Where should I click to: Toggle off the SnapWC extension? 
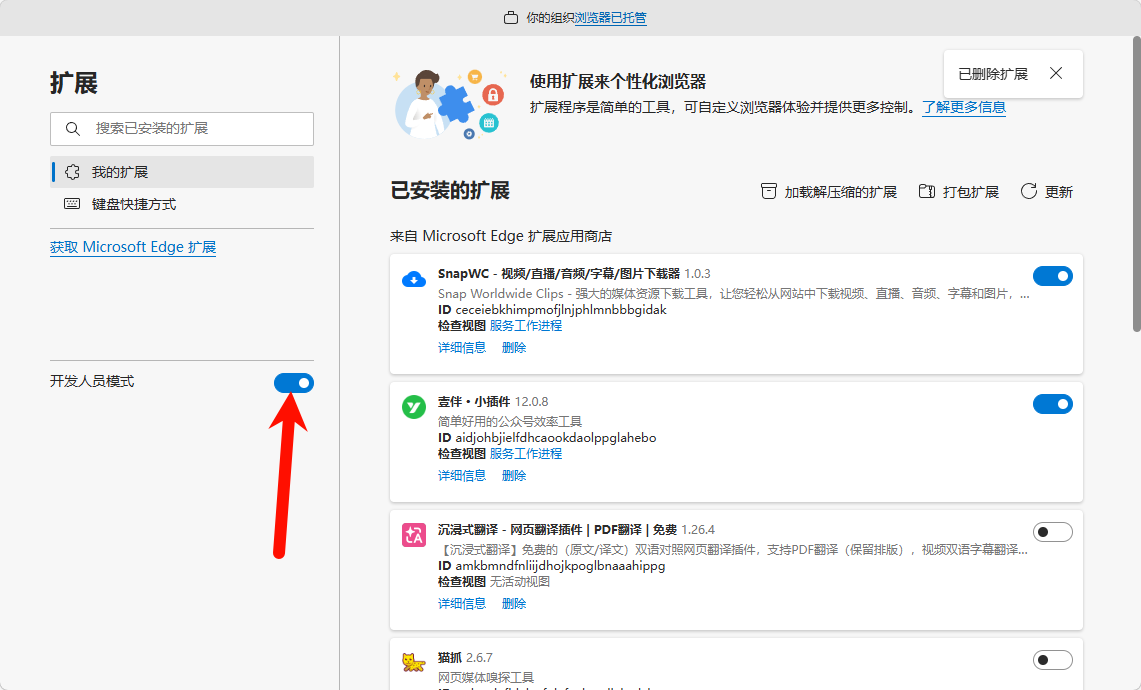(1053, 276)
